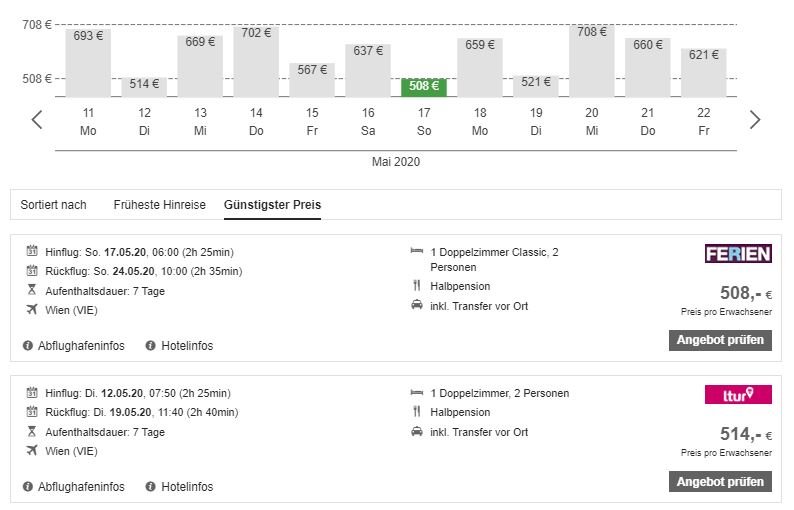Click the info icon beside second Hotelinfos
The image size is (794, 510).
tap(151, 487)
